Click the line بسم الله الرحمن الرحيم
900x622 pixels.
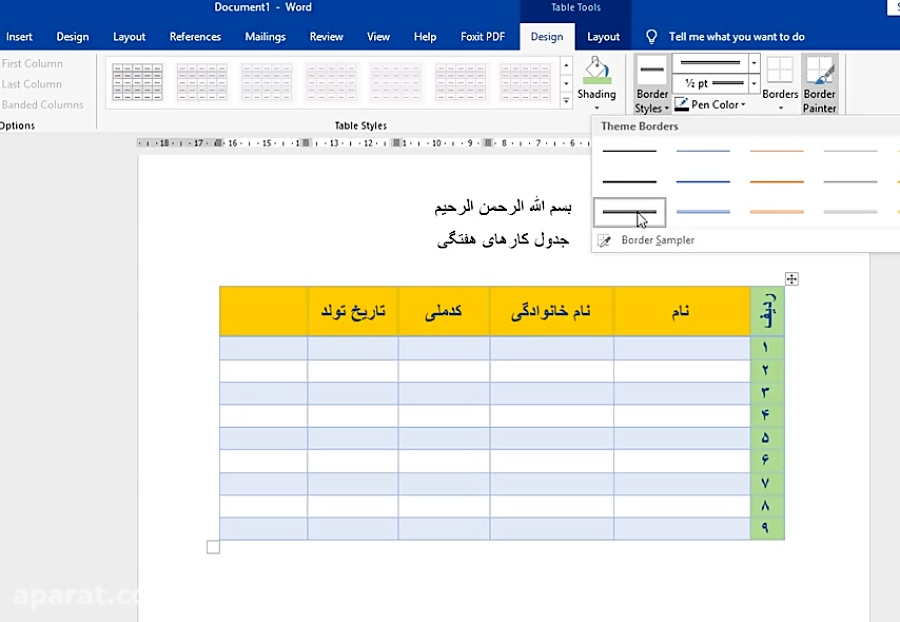[x=503, y=207]
